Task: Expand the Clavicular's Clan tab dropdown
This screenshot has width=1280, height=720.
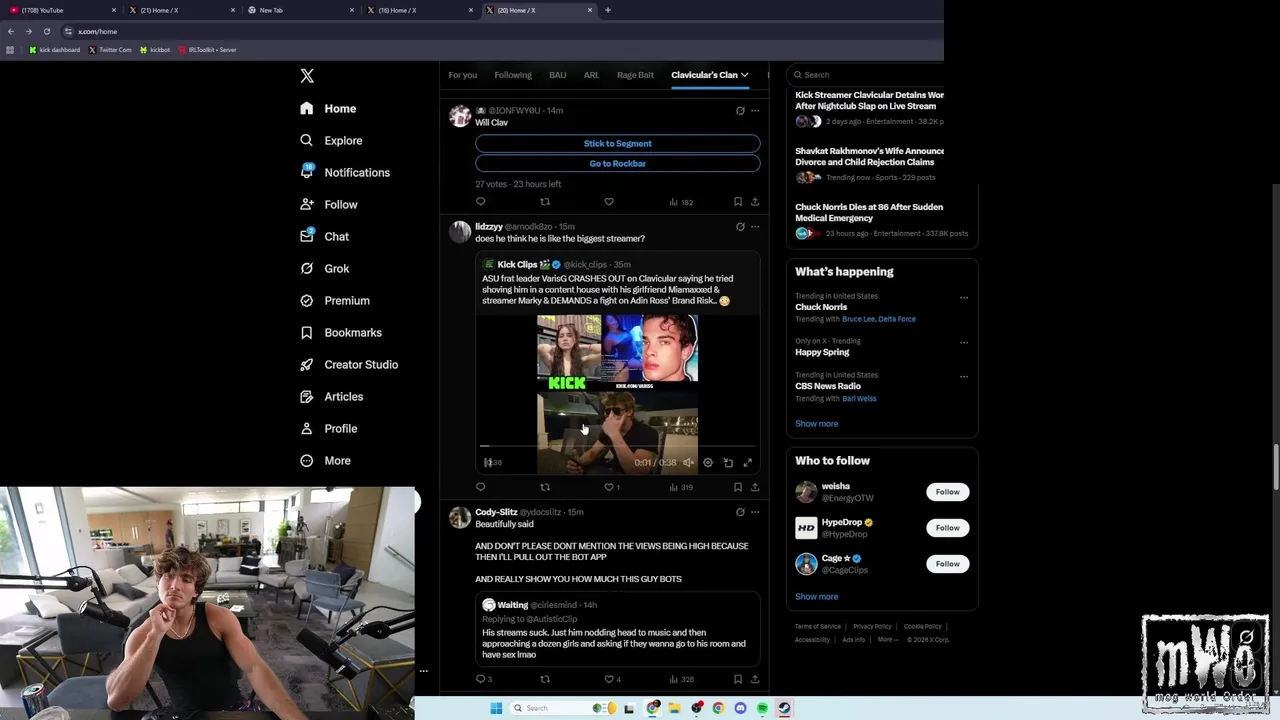Action: point(744,75)
